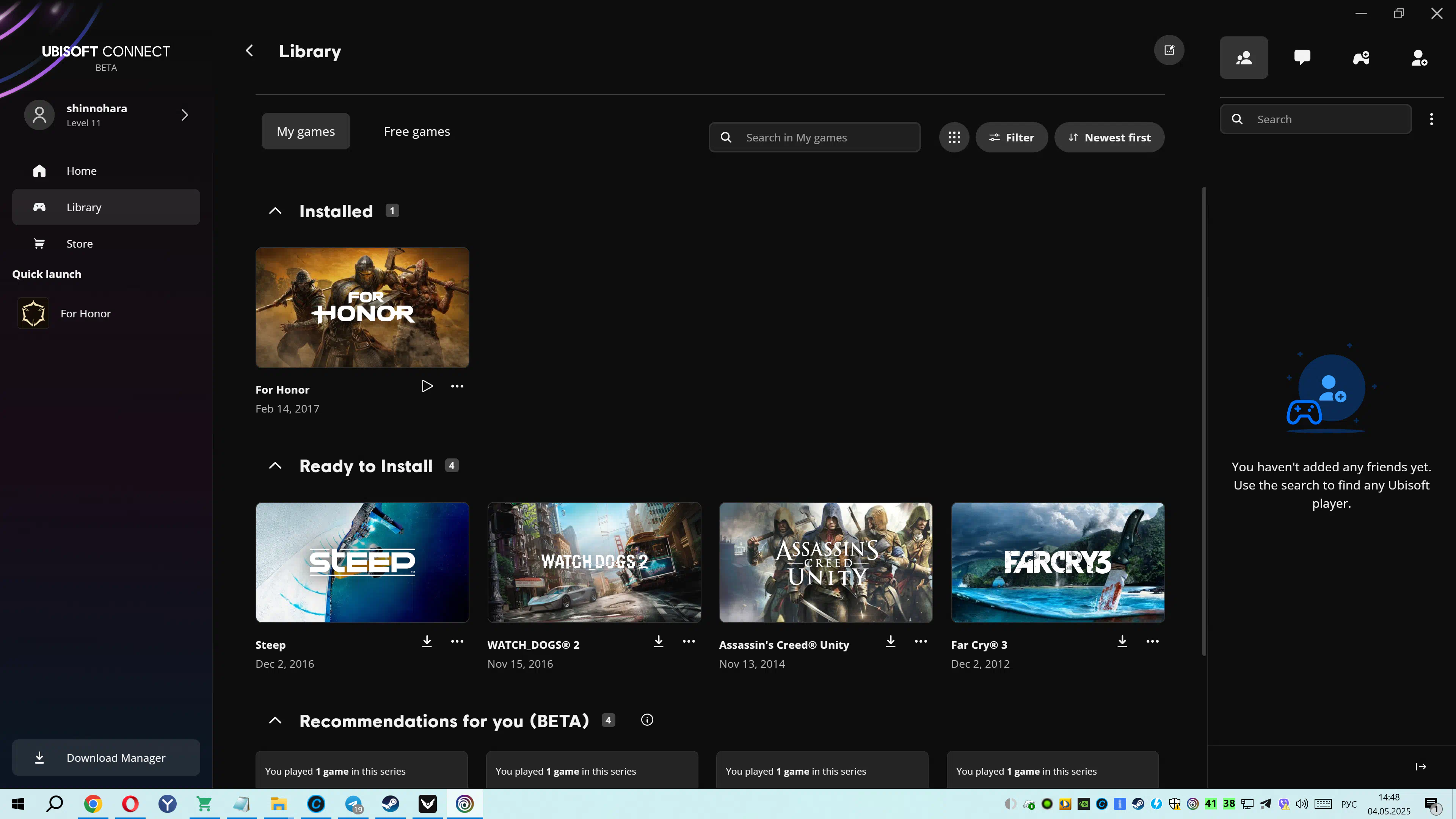Open the feedback note icon beside Library header
Image resolution: width=1456 pixels, height=819 pixels.
[x=1169, y=50]
